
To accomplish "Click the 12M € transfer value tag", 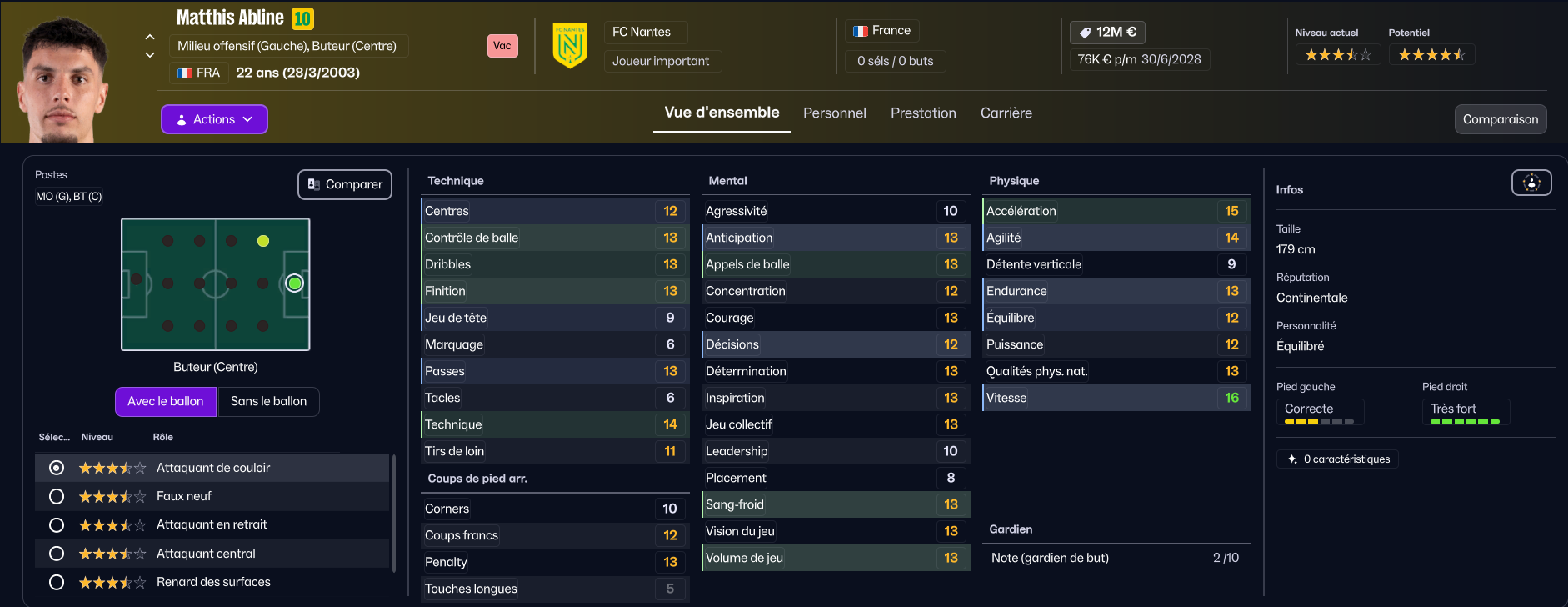I will (1107, 33).
